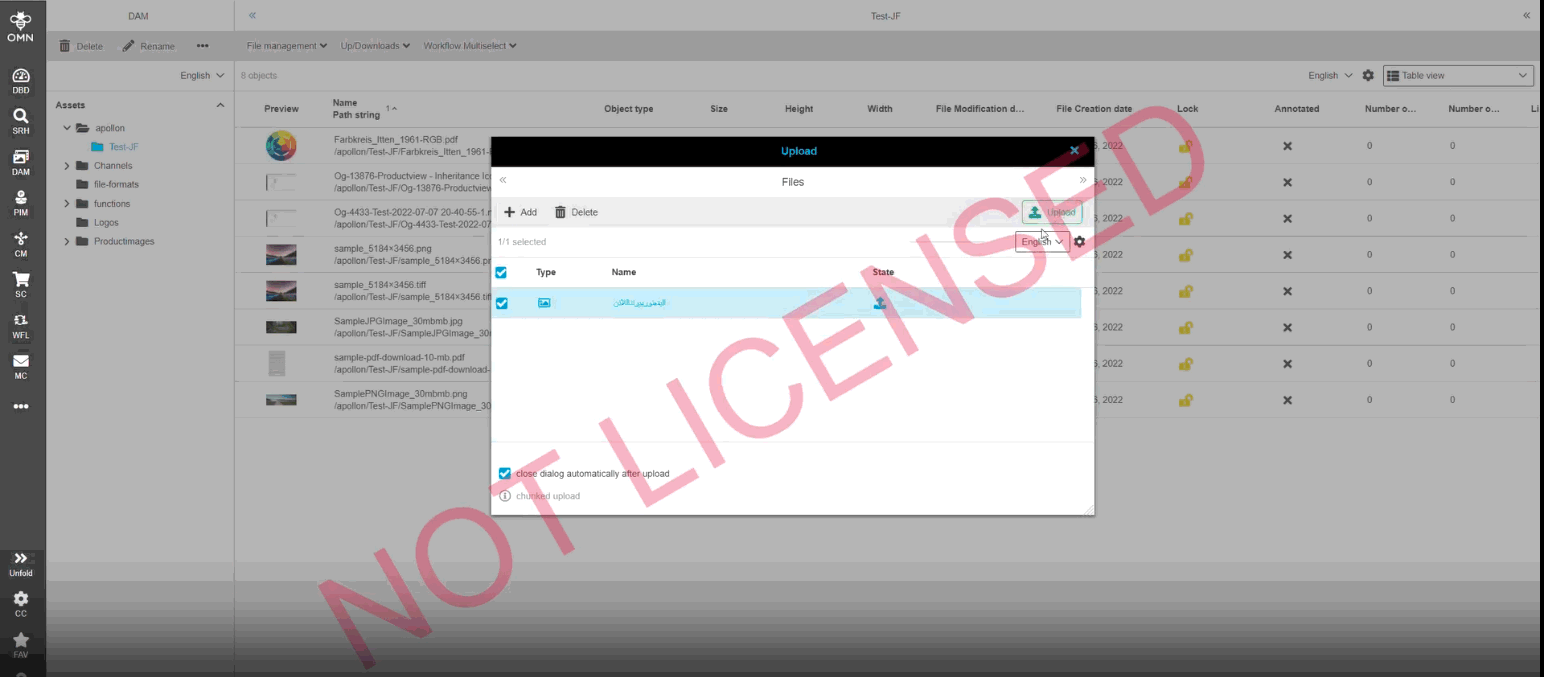Click the '8 objects' count text

tap(259, 75)
